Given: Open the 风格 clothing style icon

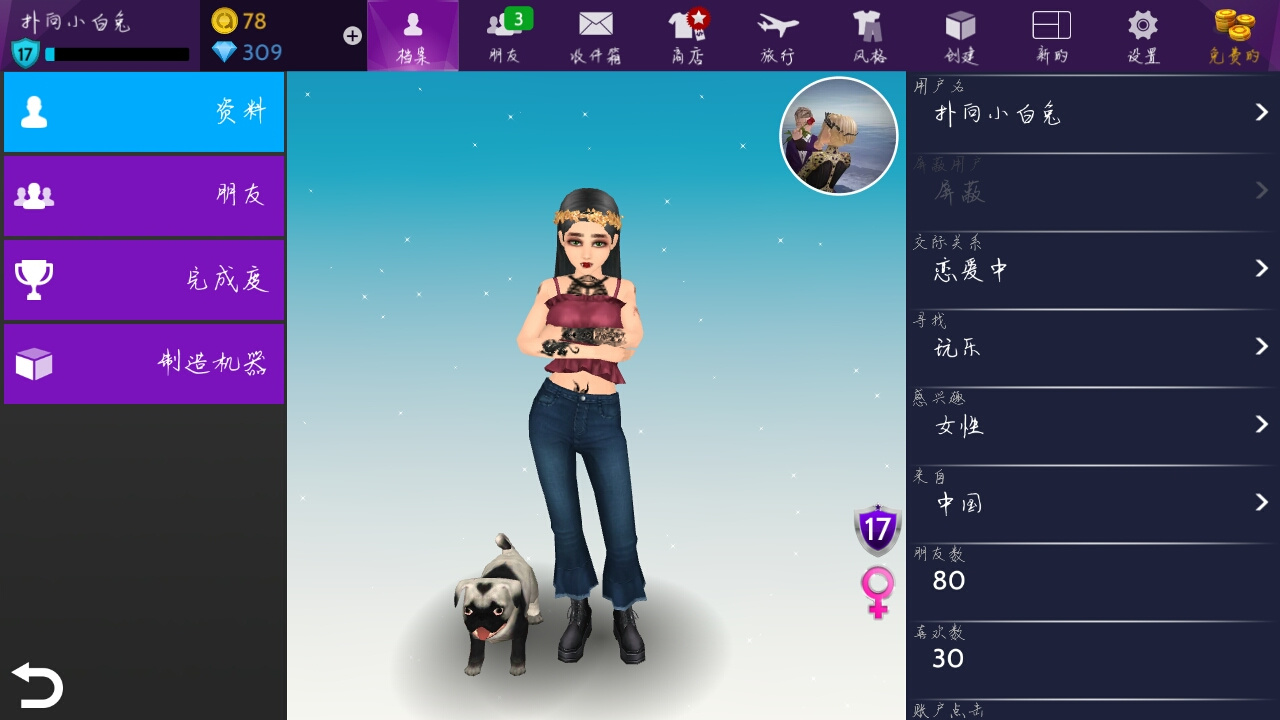Looking at the screenshot, I should click(x=868, y=35).
